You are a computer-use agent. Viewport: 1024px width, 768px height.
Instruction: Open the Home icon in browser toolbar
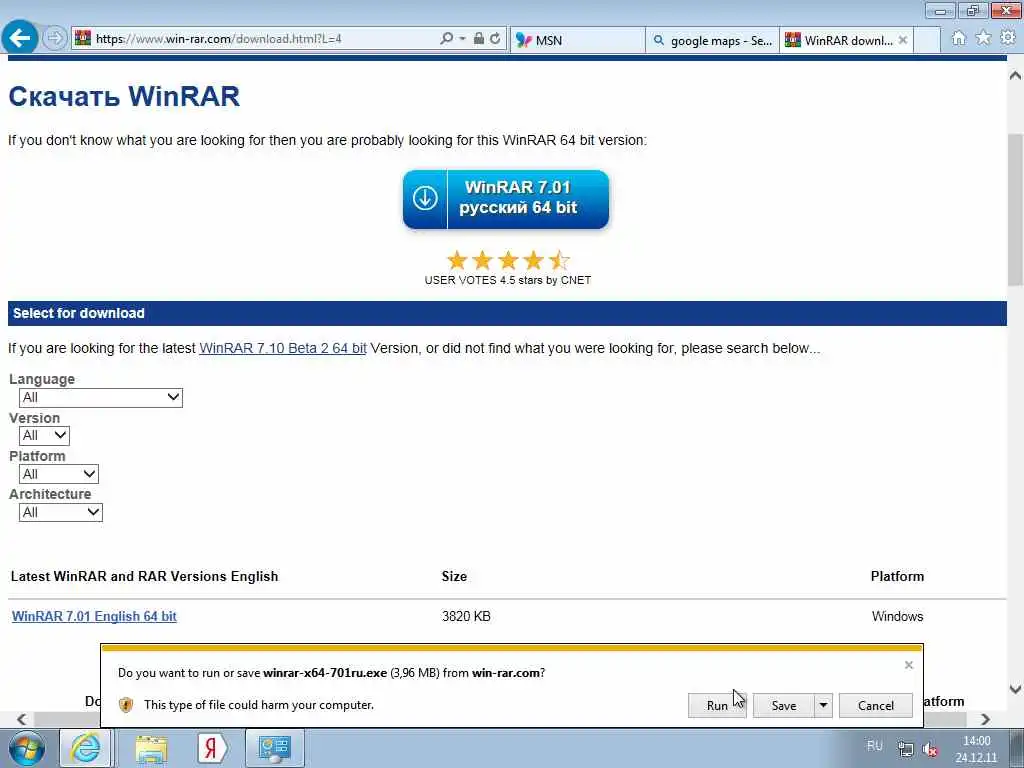[x=958, y=39]
